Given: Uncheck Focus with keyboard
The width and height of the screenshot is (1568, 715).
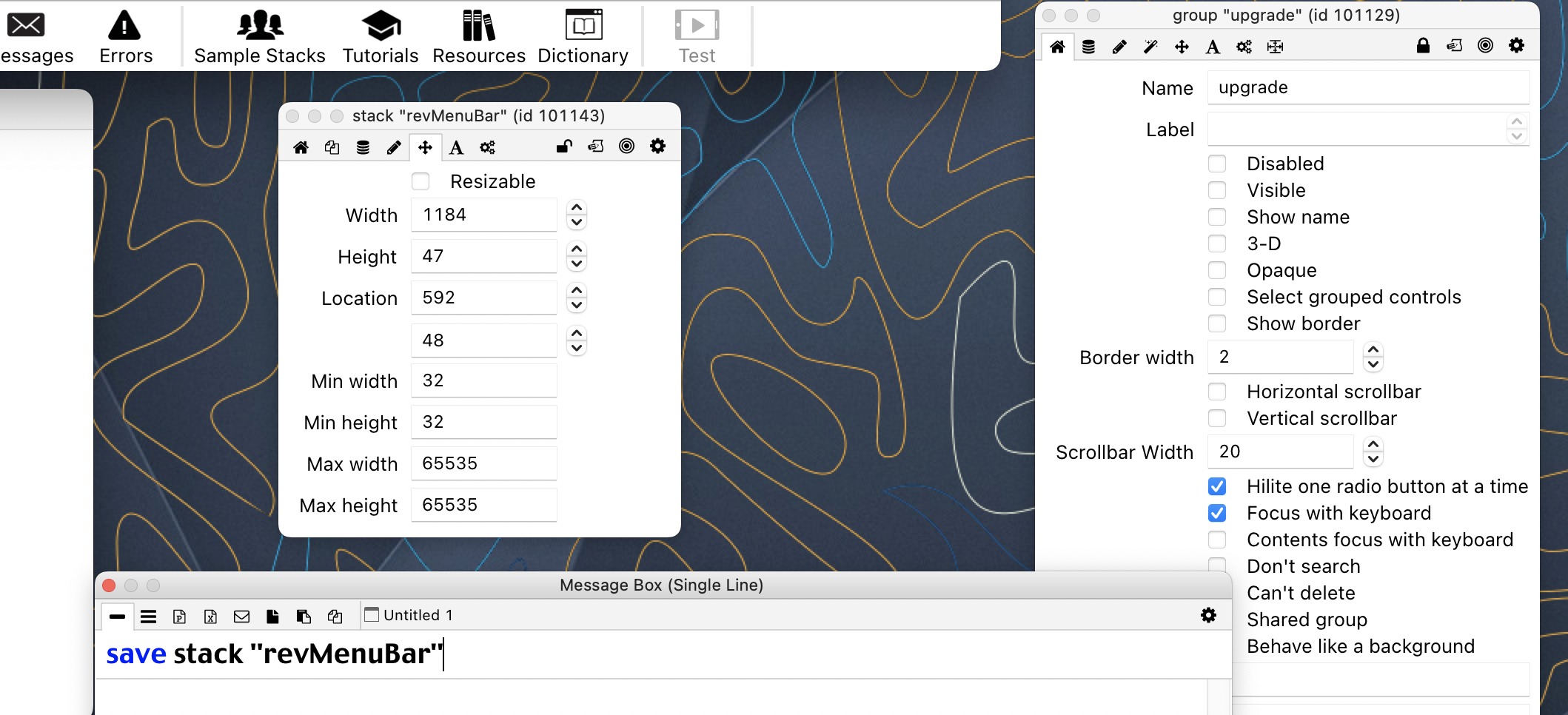Looking at the screenshot, I should pyautogui.click(x=1217, y=513).
